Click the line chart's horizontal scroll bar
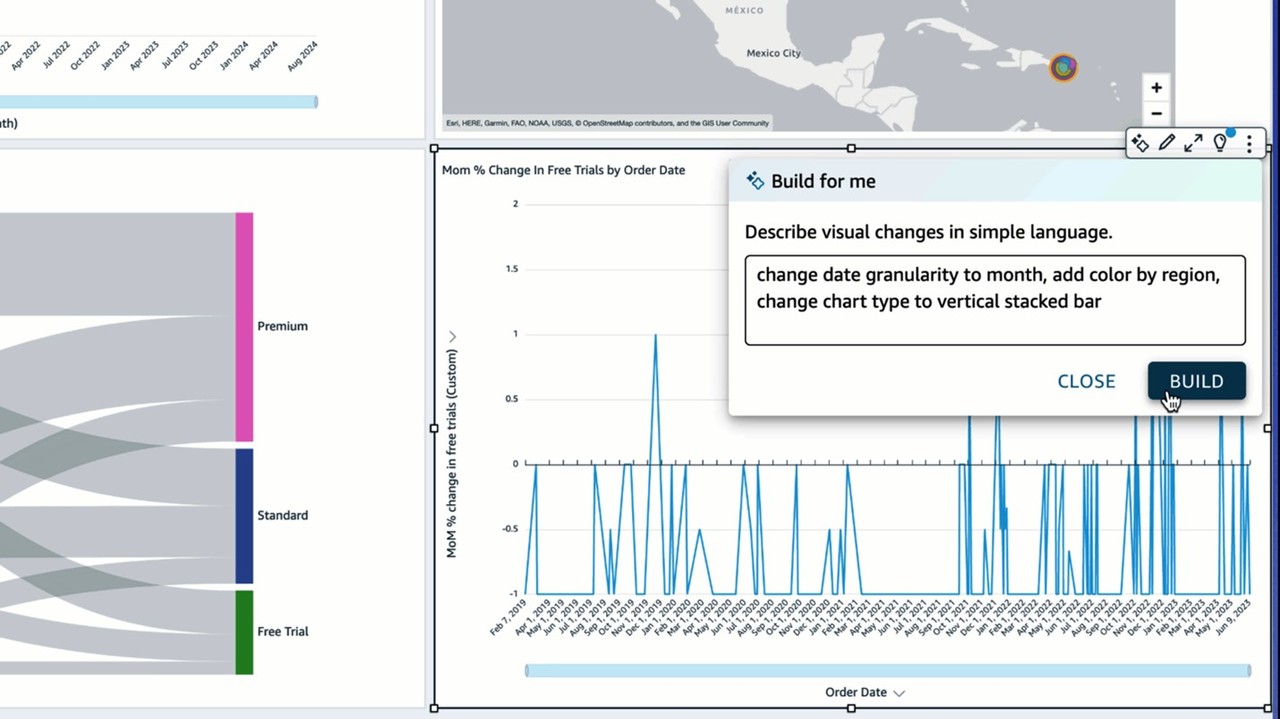This screenshot has height=719, width=1280. (887, 670)
